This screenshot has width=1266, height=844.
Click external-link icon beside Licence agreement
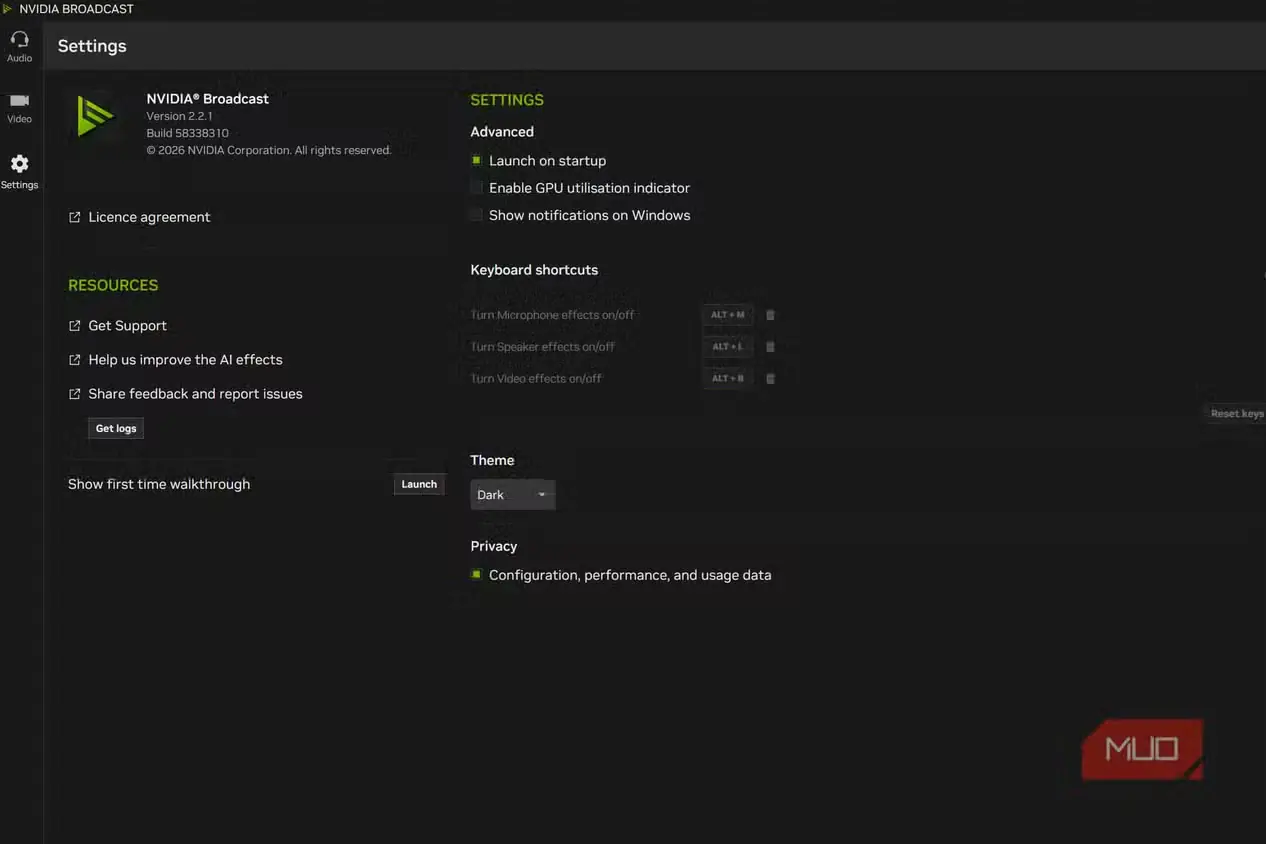[x=74, y=217]
